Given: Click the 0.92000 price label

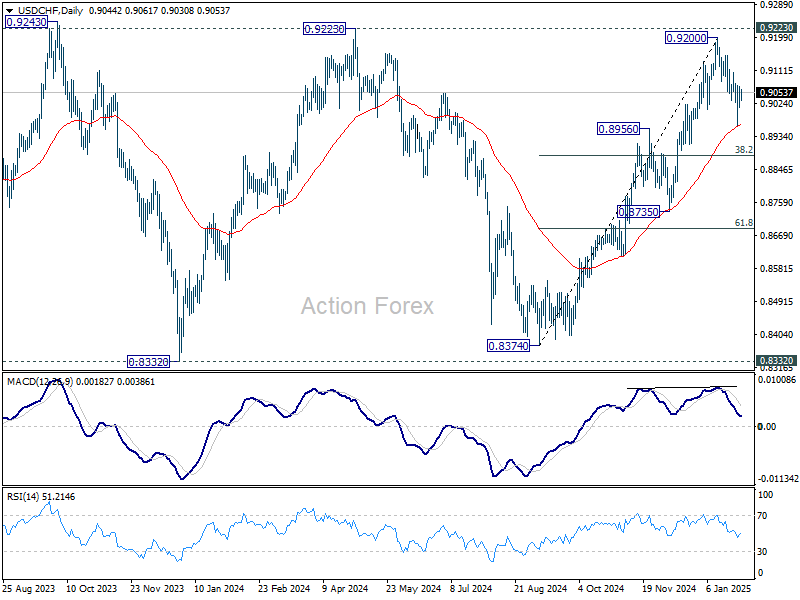Looking at the screenshot, I should click(687, 38).
